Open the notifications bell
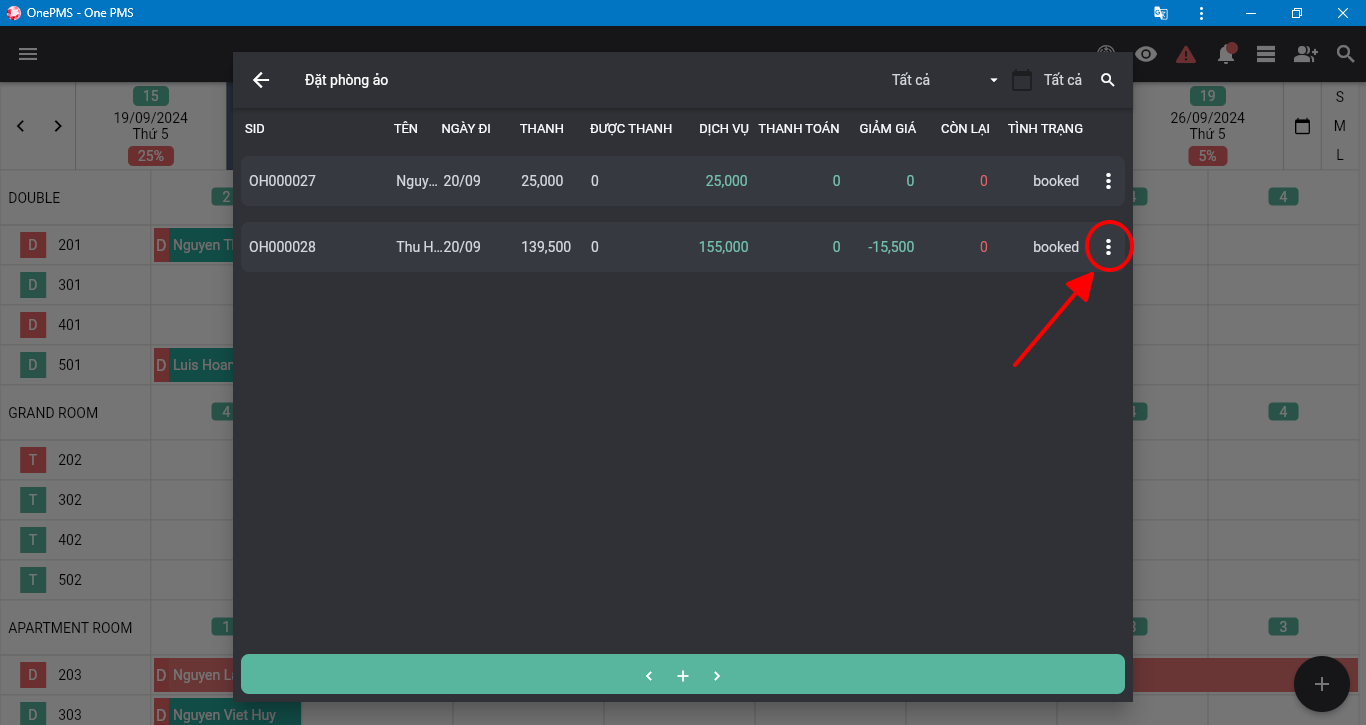The height and width of the screenshot is (725, 1366). click(x=1226, y=54)
